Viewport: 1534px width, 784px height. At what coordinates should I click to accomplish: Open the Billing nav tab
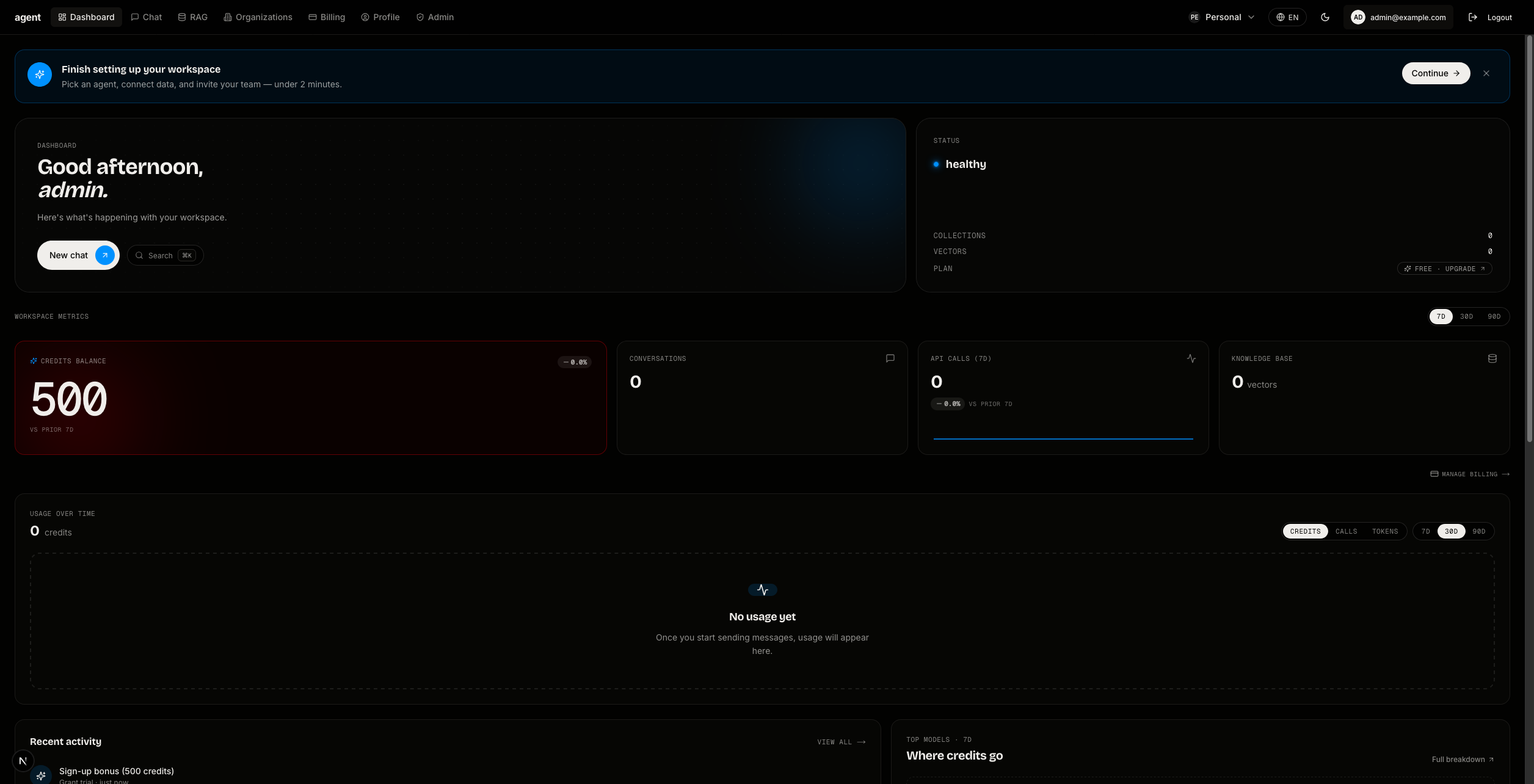click(x=327, y=17)
